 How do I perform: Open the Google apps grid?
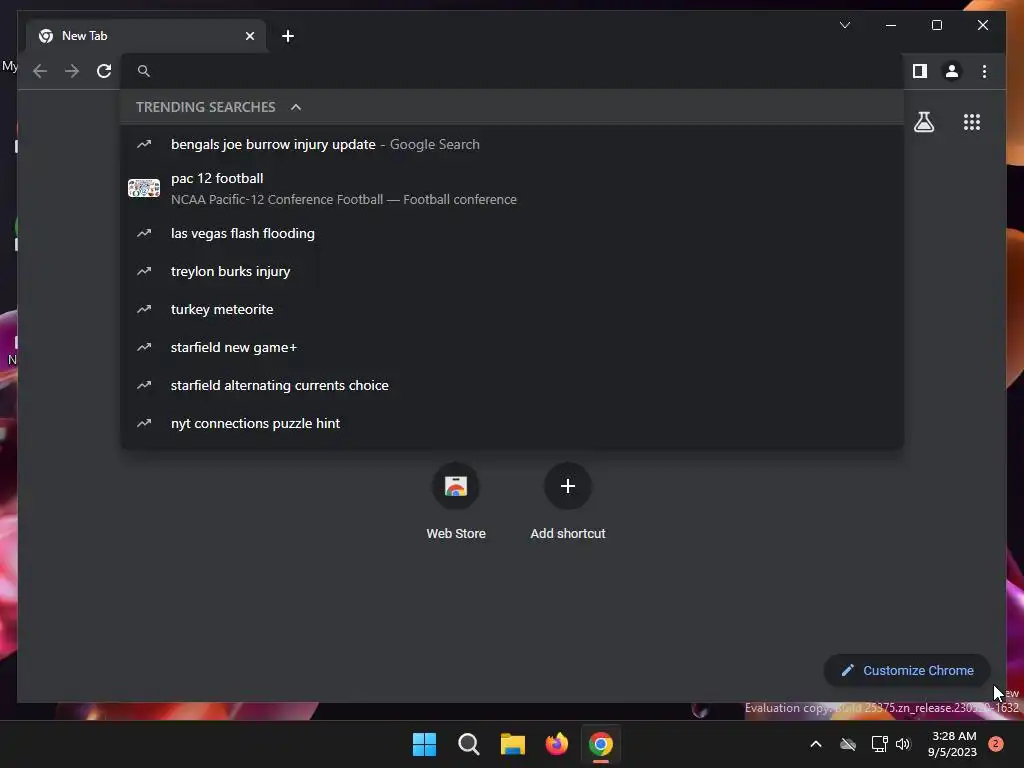[972, 122]
